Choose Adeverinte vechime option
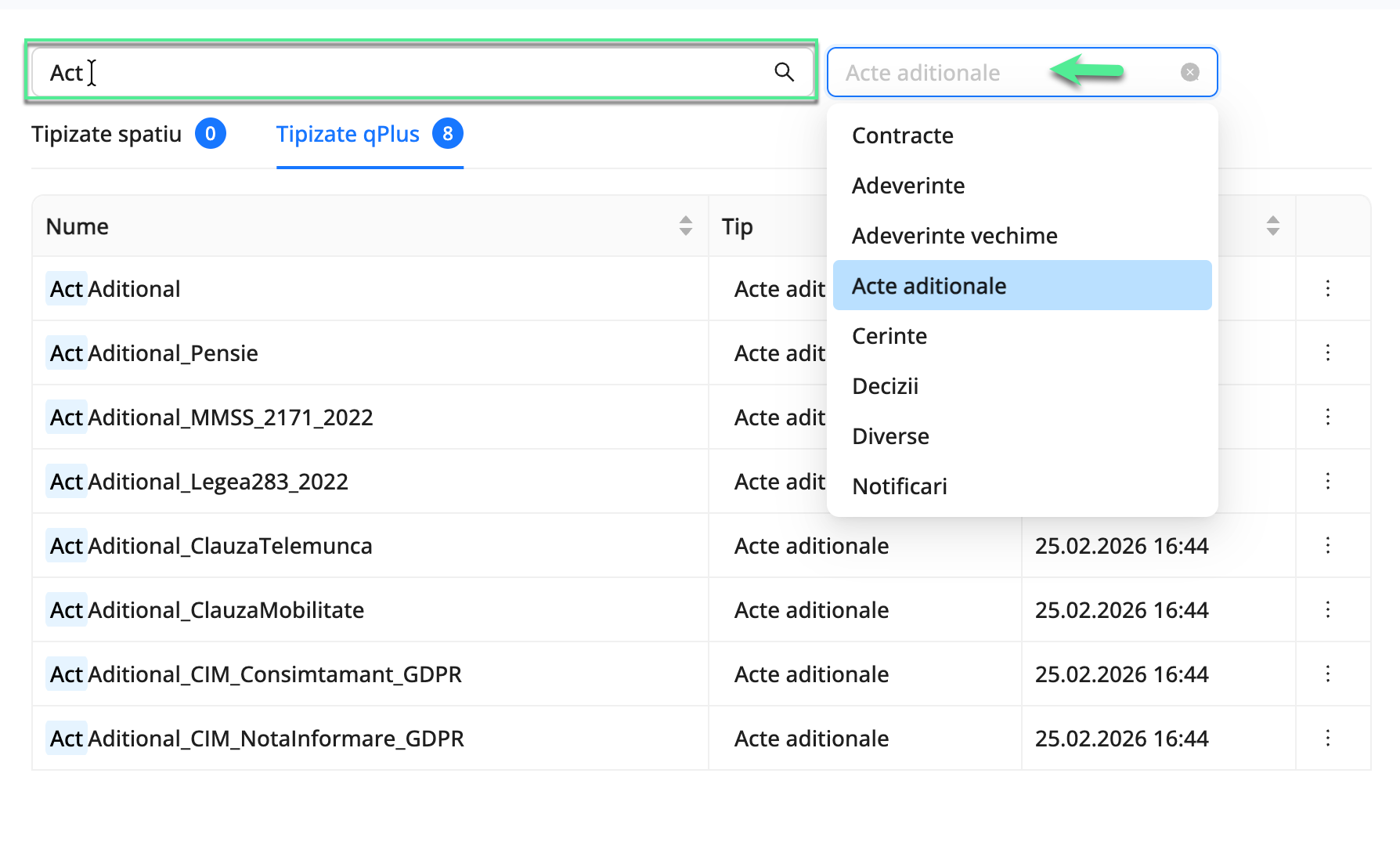 (1022, 236)
